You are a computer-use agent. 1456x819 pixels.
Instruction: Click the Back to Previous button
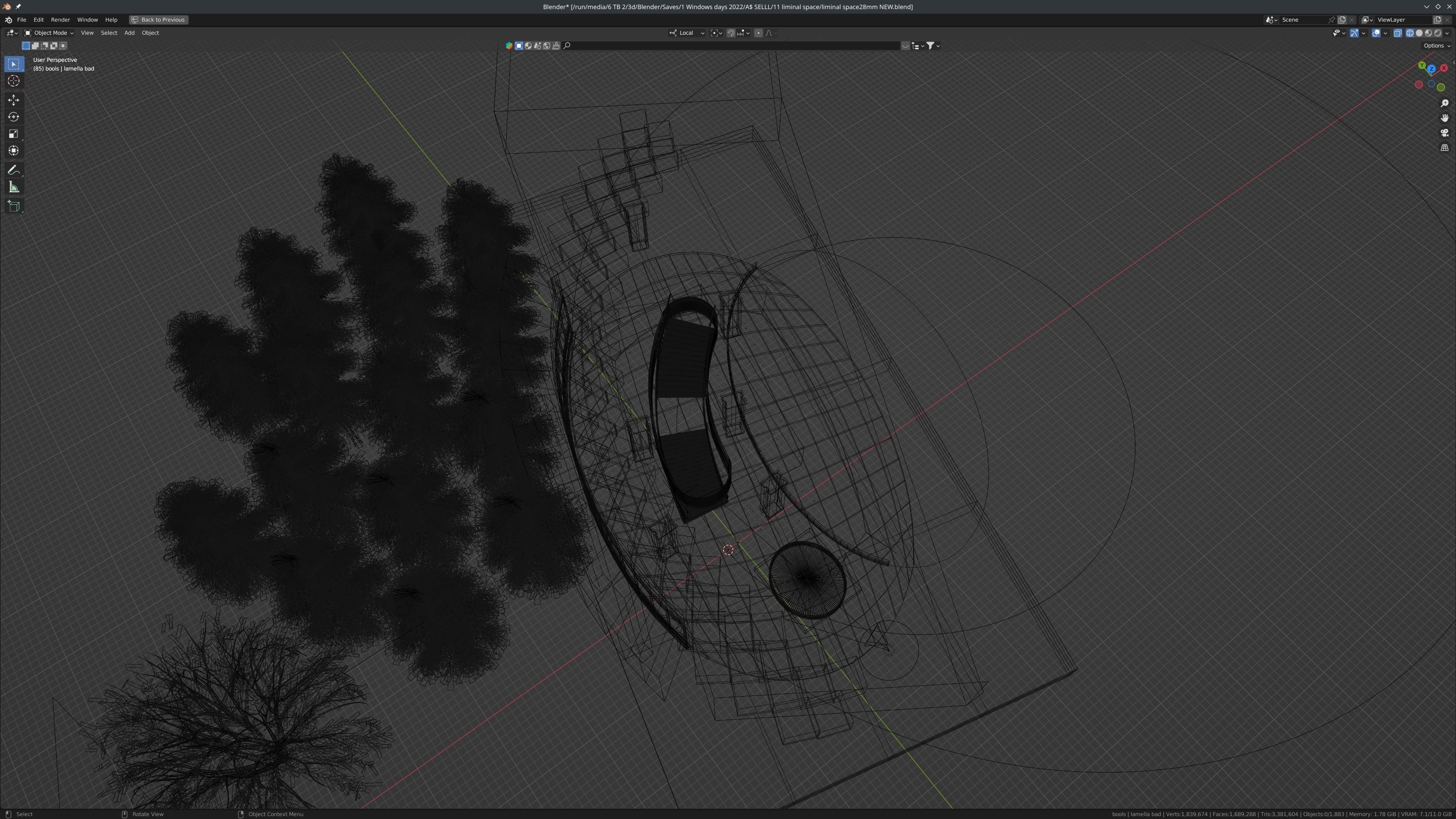pyautogui.click(x=158, y=20)
